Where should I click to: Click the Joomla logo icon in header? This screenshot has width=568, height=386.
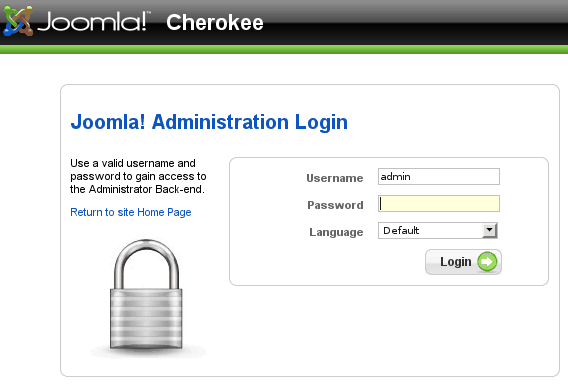pyautogui.click(x=18, y=21)
